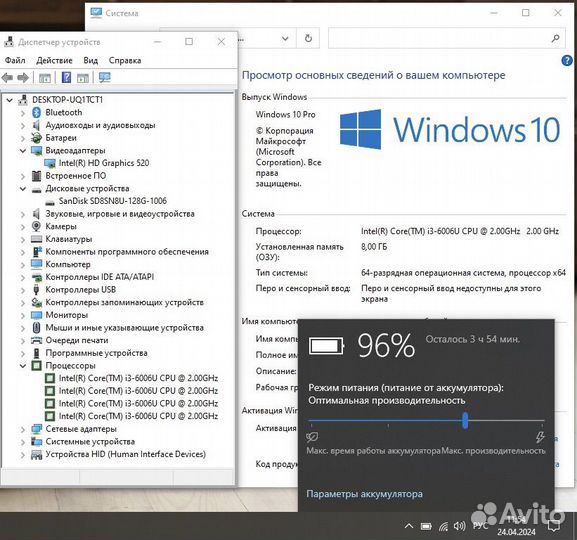Screen dimensions: 577x540
Task: Expand the Bluetooth device category
Action: pyautogui.click(x=23, y=113)
